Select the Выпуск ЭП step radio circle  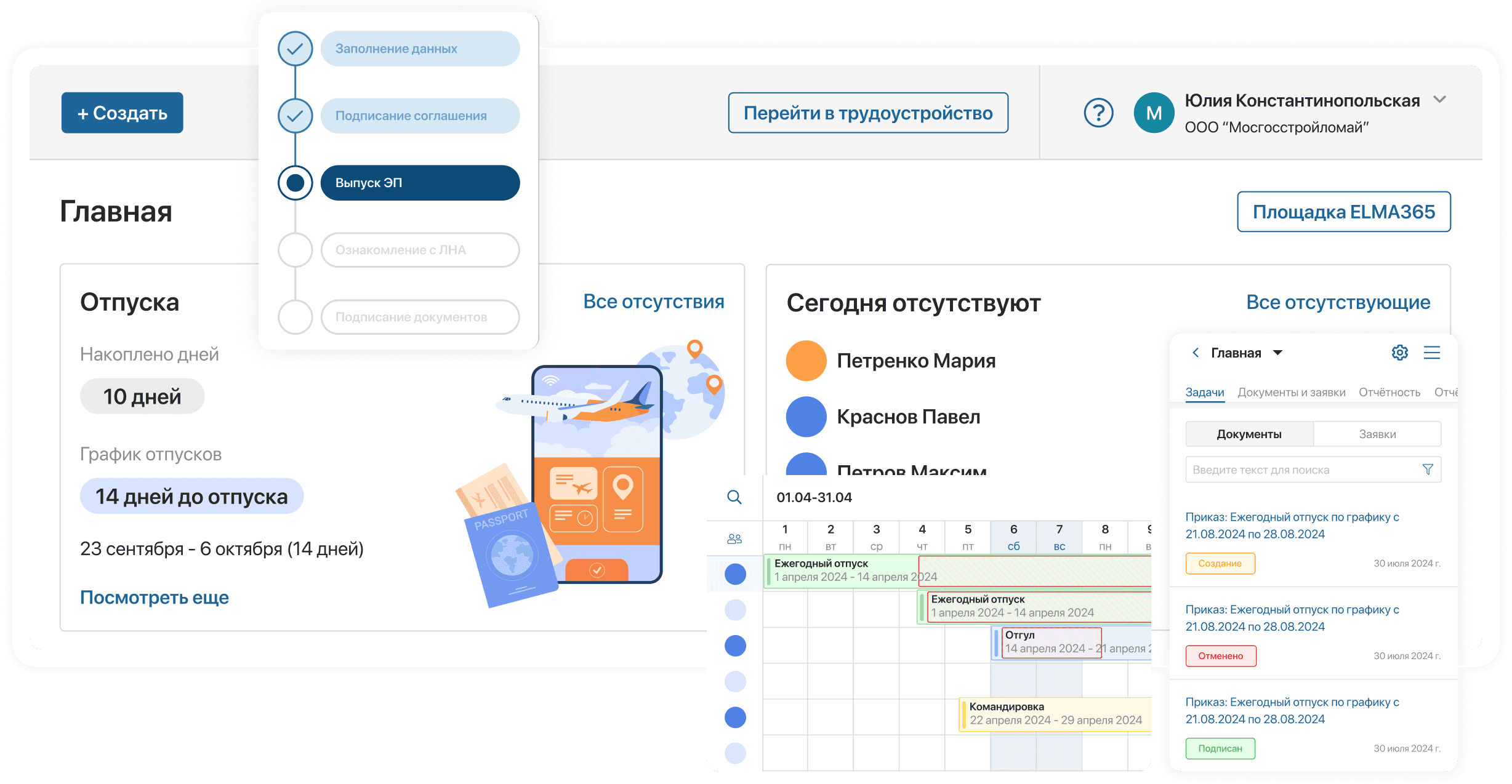click(296, 183)
